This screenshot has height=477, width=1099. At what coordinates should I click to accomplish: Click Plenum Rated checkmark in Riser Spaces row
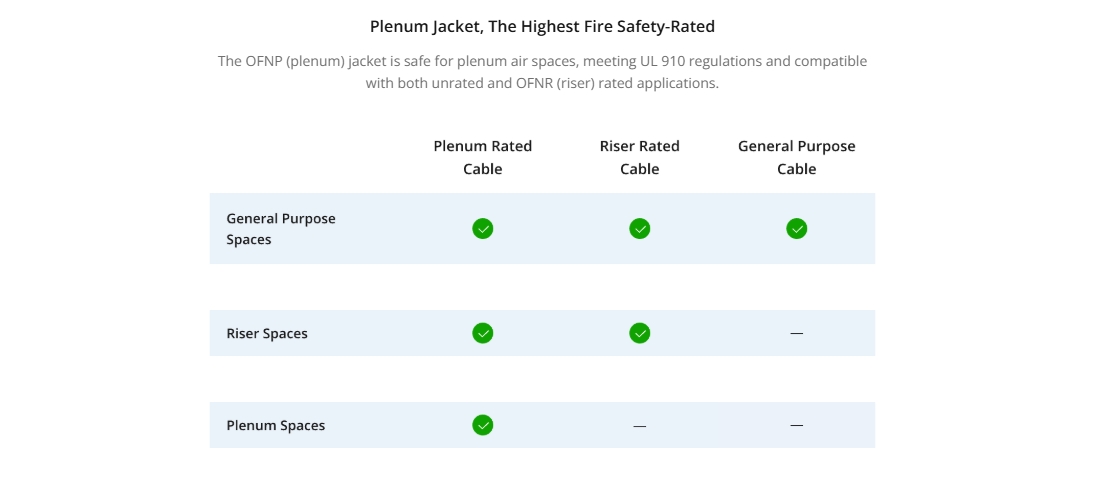tap(482, 333)
